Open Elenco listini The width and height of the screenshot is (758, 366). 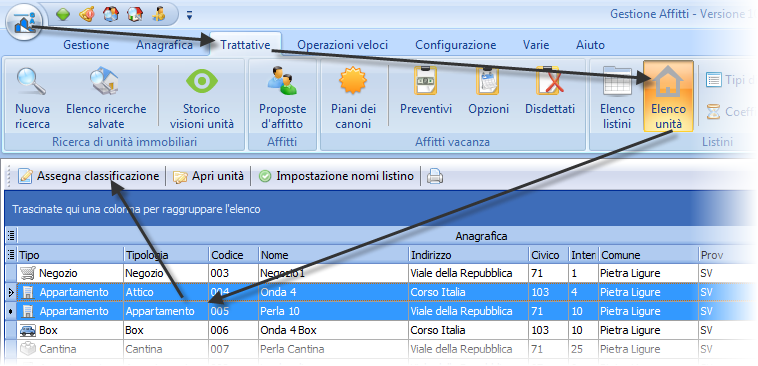pos(617,98)
